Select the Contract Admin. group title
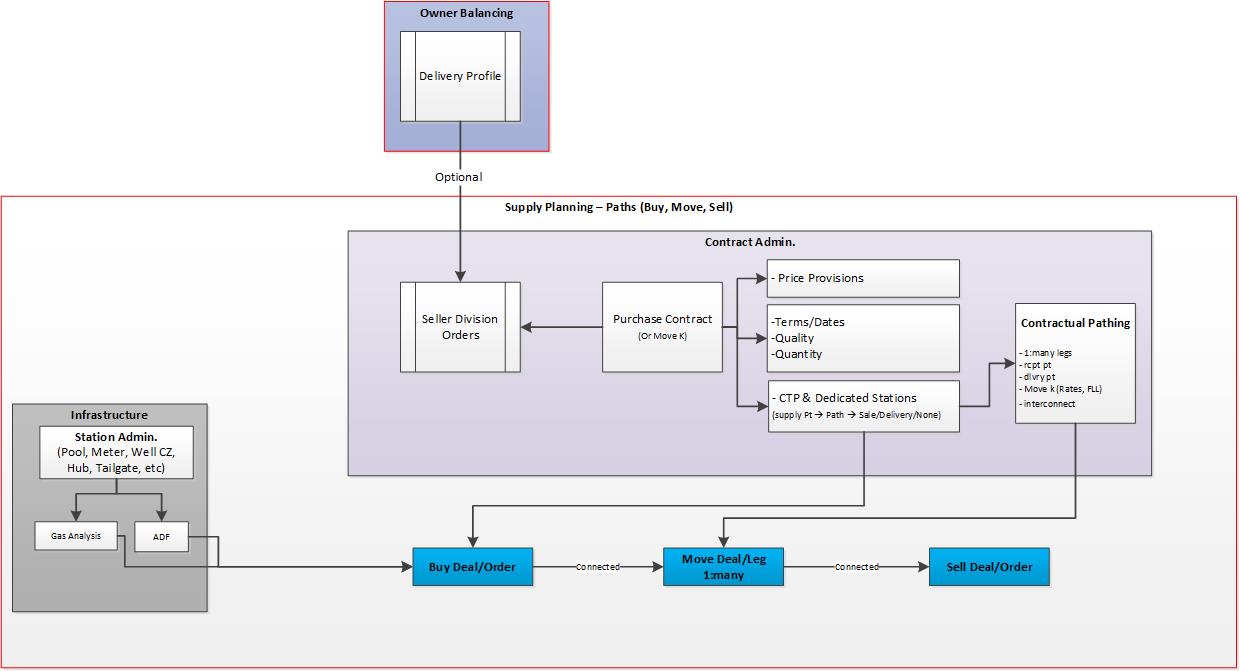 pos(749,242)
